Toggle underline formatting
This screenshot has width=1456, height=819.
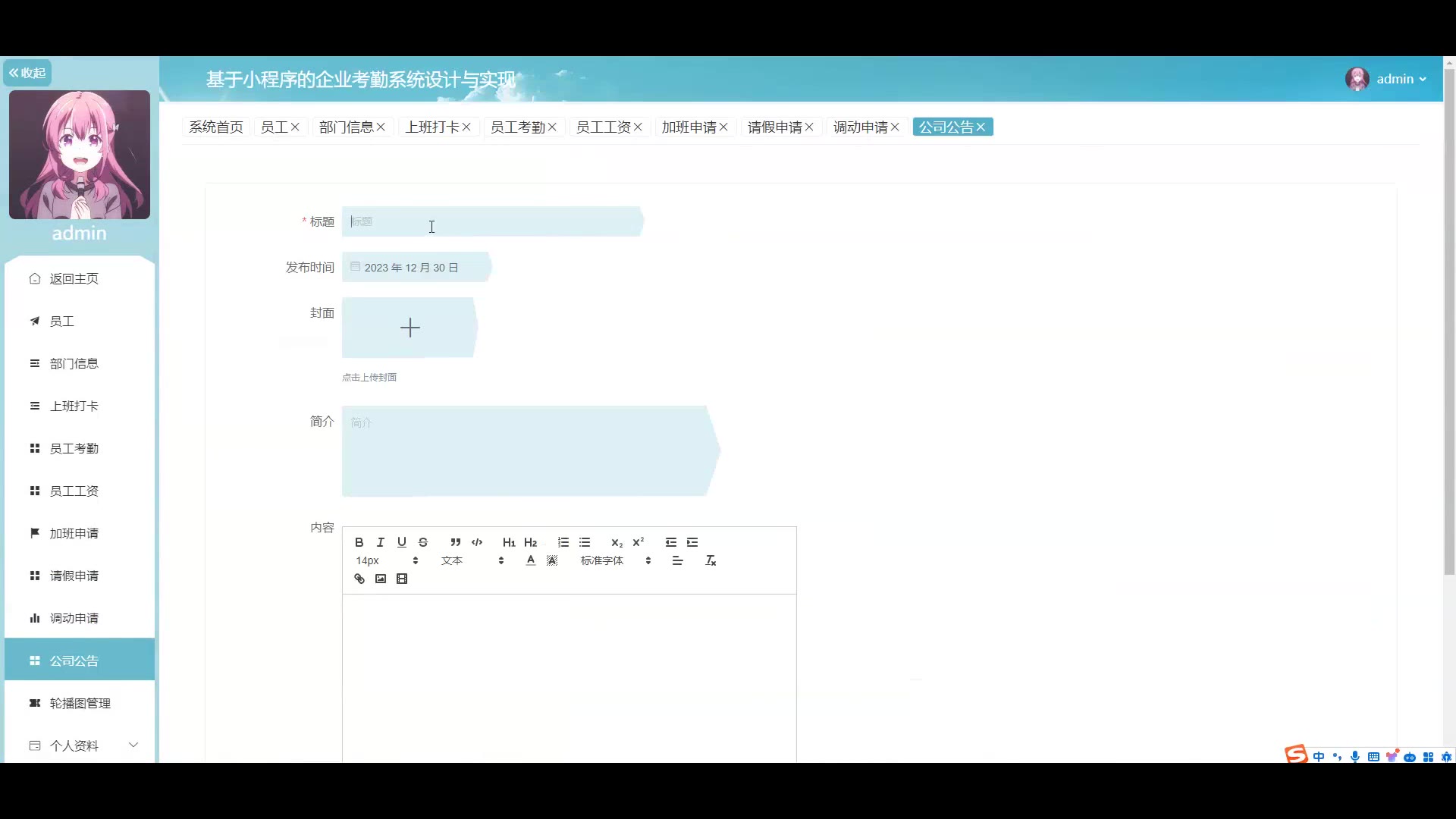(x=402, y=542)
